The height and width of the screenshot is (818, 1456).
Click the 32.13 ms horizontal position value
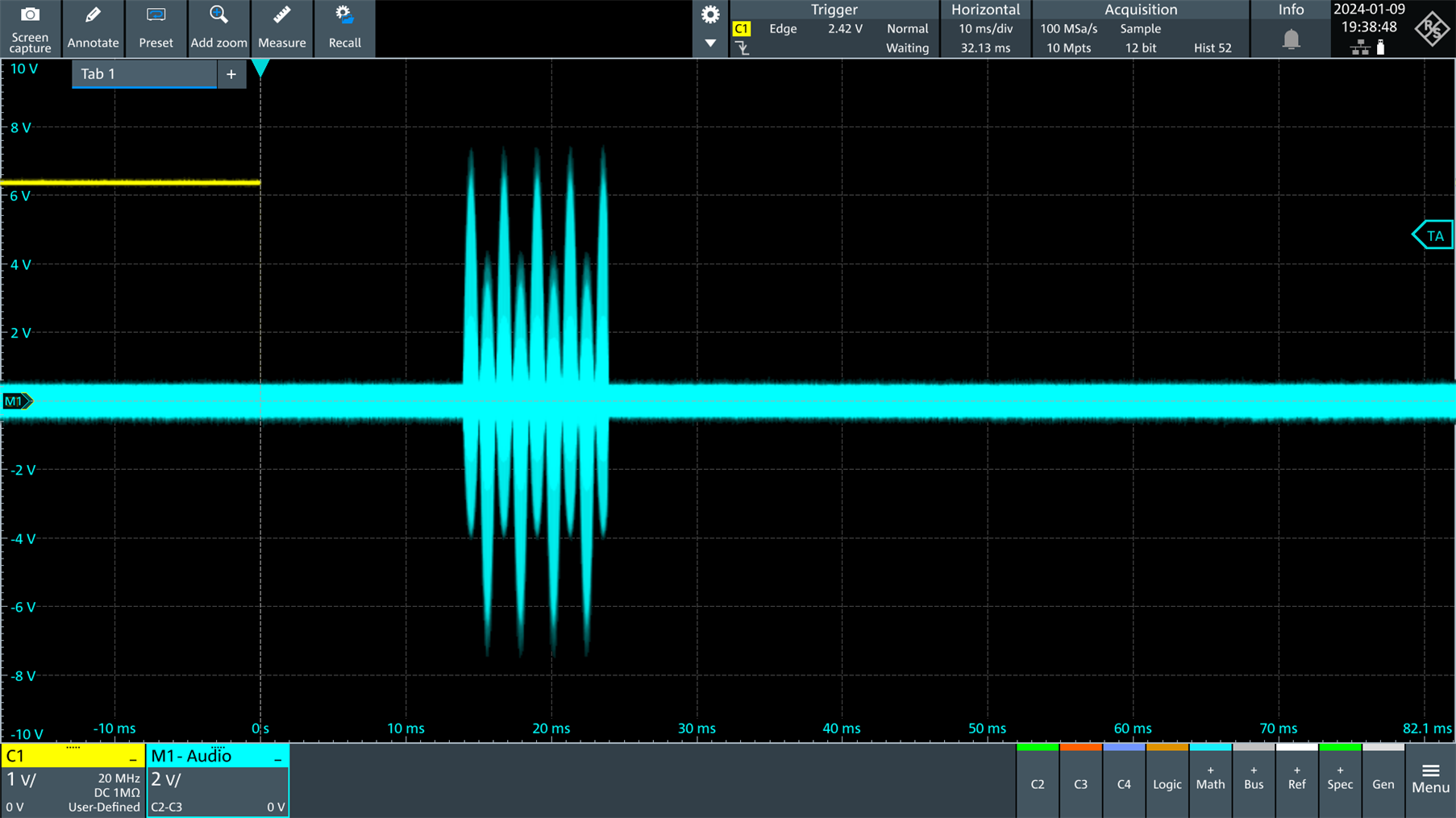985,48
